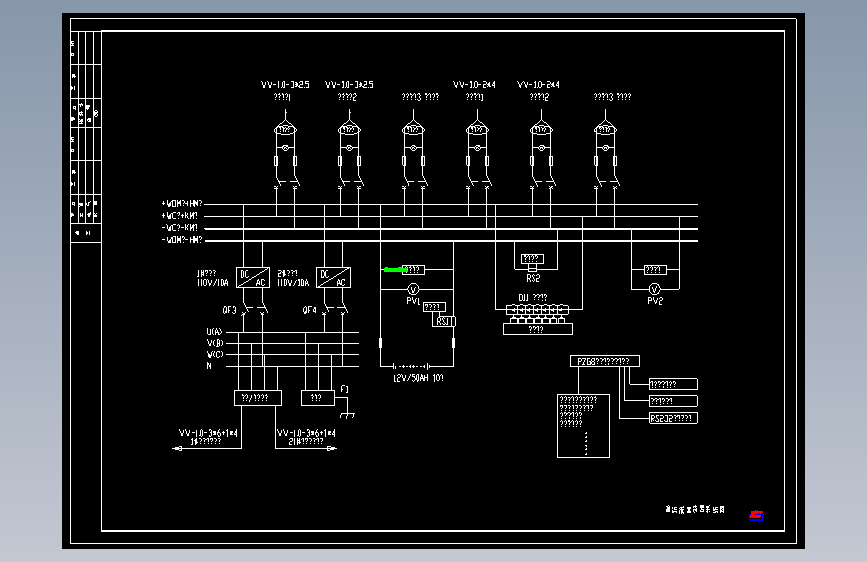The width and height of the screenshot is (867, 562).
Task: Click the V(B) phase label
Action: [215, 343]
